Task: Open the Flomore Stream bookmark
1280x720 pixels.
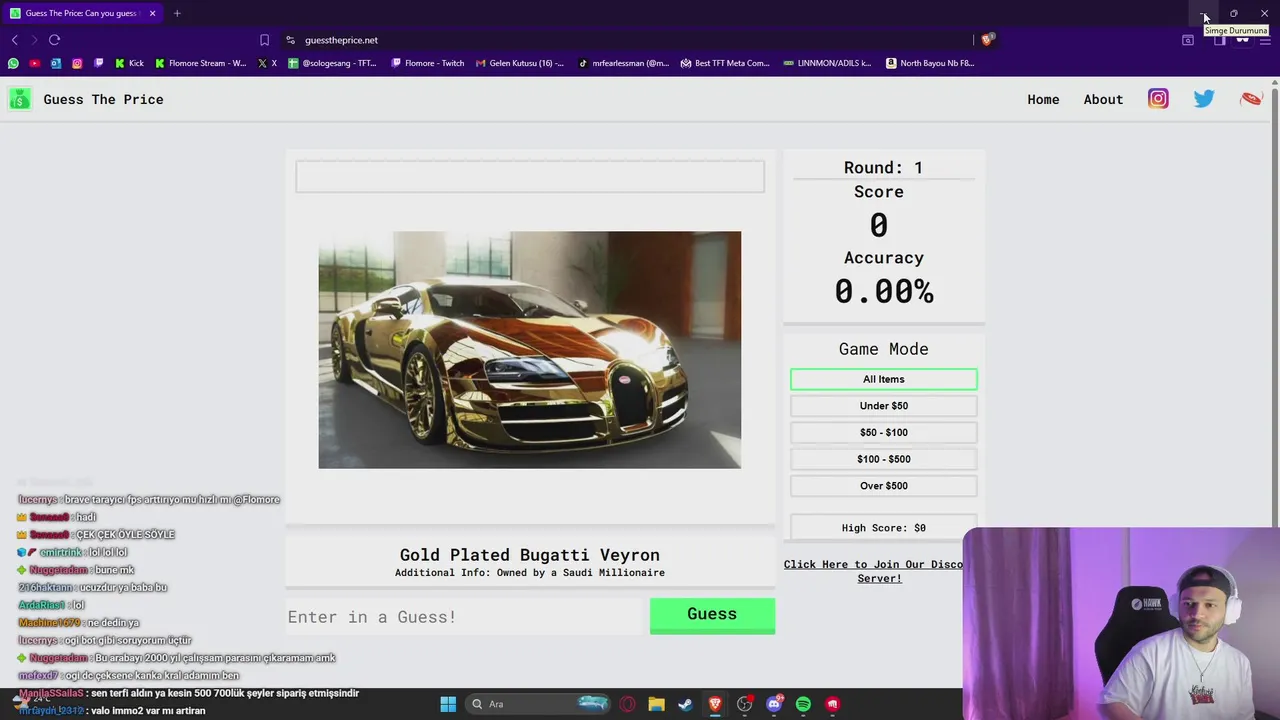Action: tap(201, 63)
